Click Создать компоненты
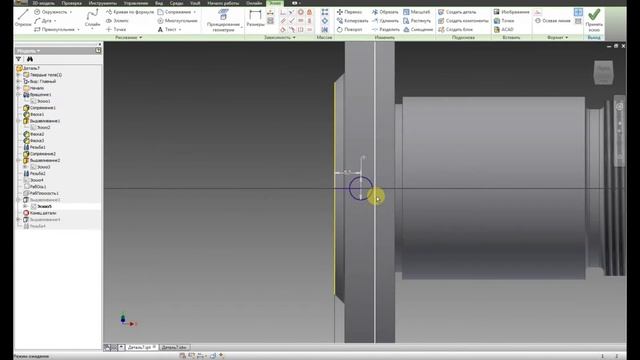The width and height of the screenshot is (640, 360). (x=463, y=21)
